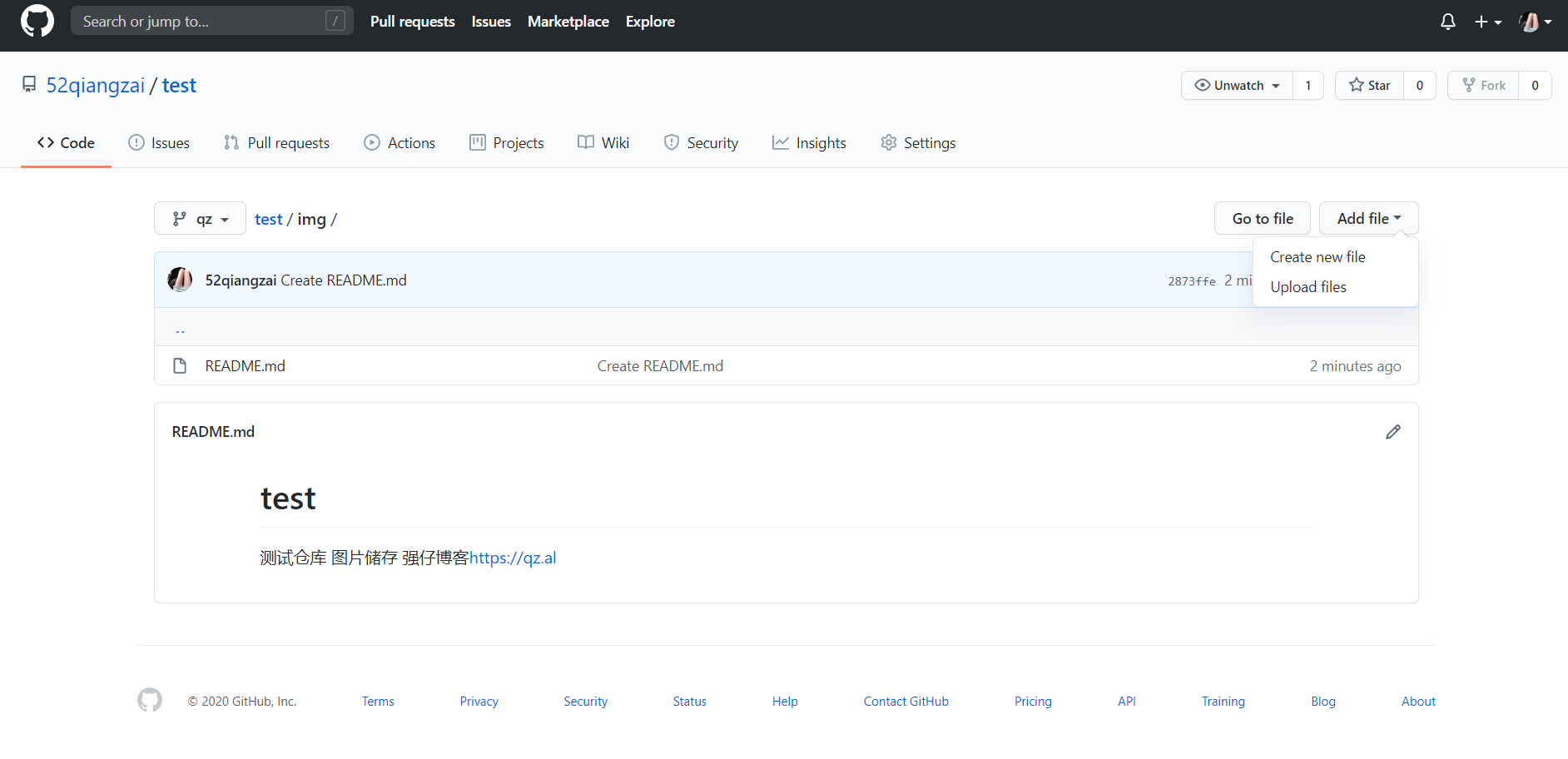Click the README.md file icon in list
1568x759 pixels.
tap(180, 366)
